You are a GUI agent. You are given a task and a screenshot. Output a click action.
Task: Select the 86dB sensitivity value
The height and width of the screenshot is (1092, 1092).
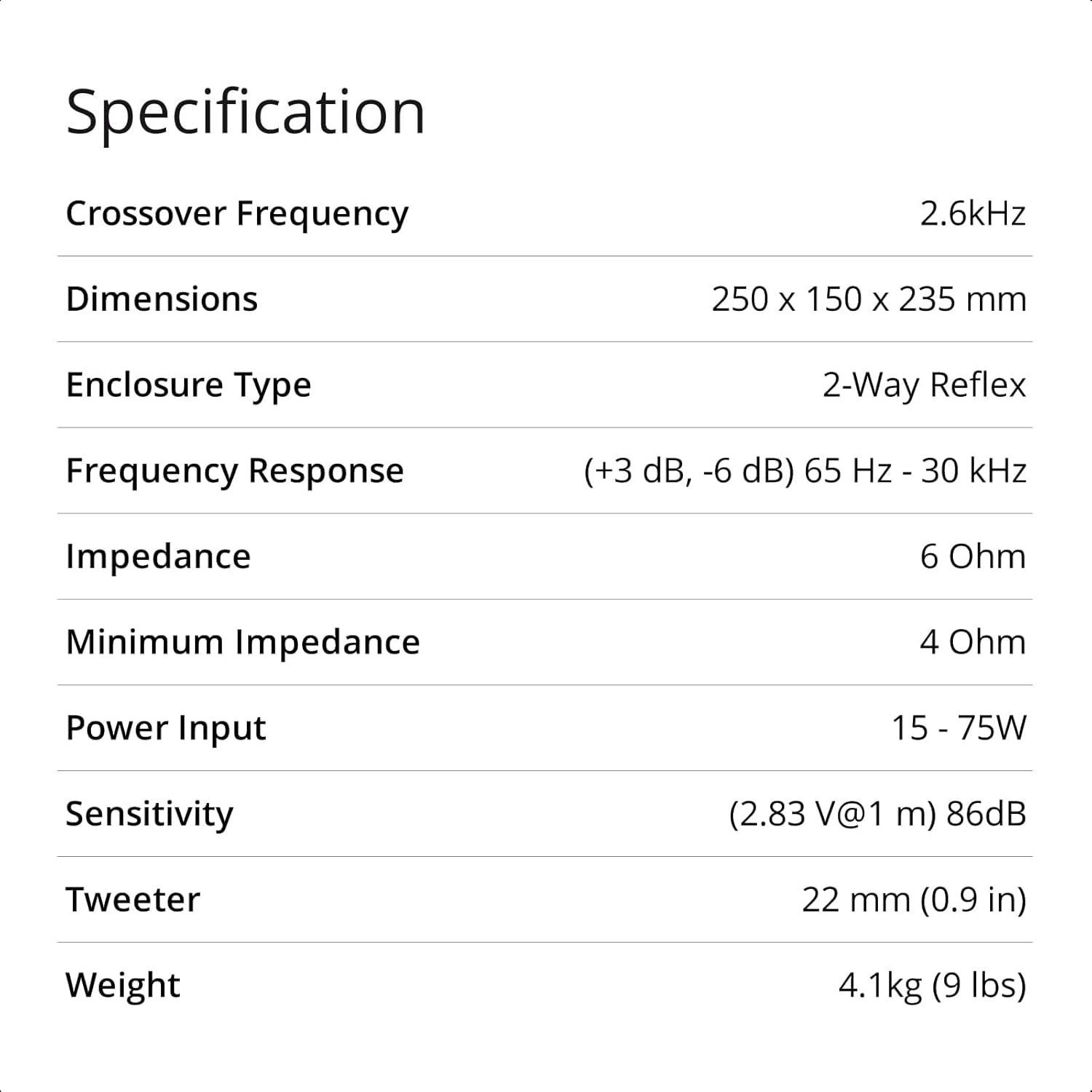(986, 814)
